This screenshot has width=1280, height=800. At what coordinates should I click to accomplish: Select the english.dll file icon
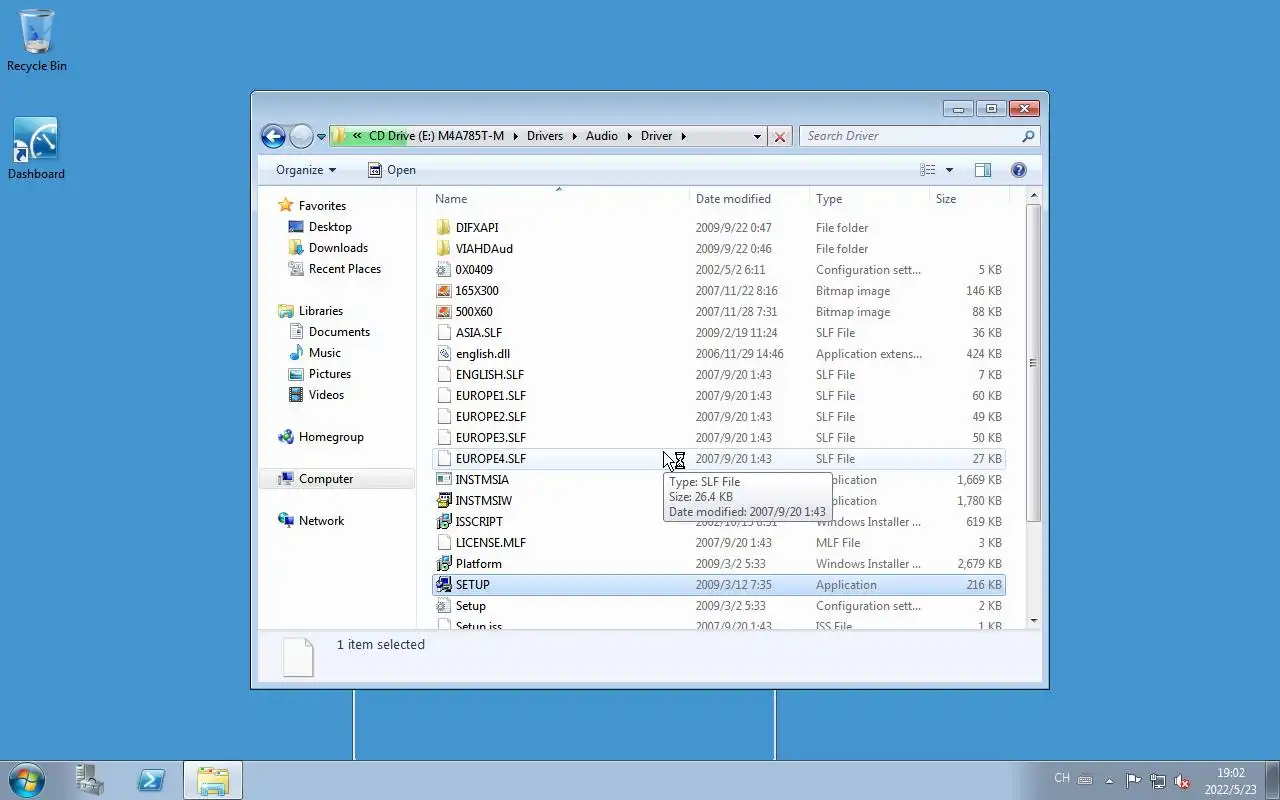(444, 354)
